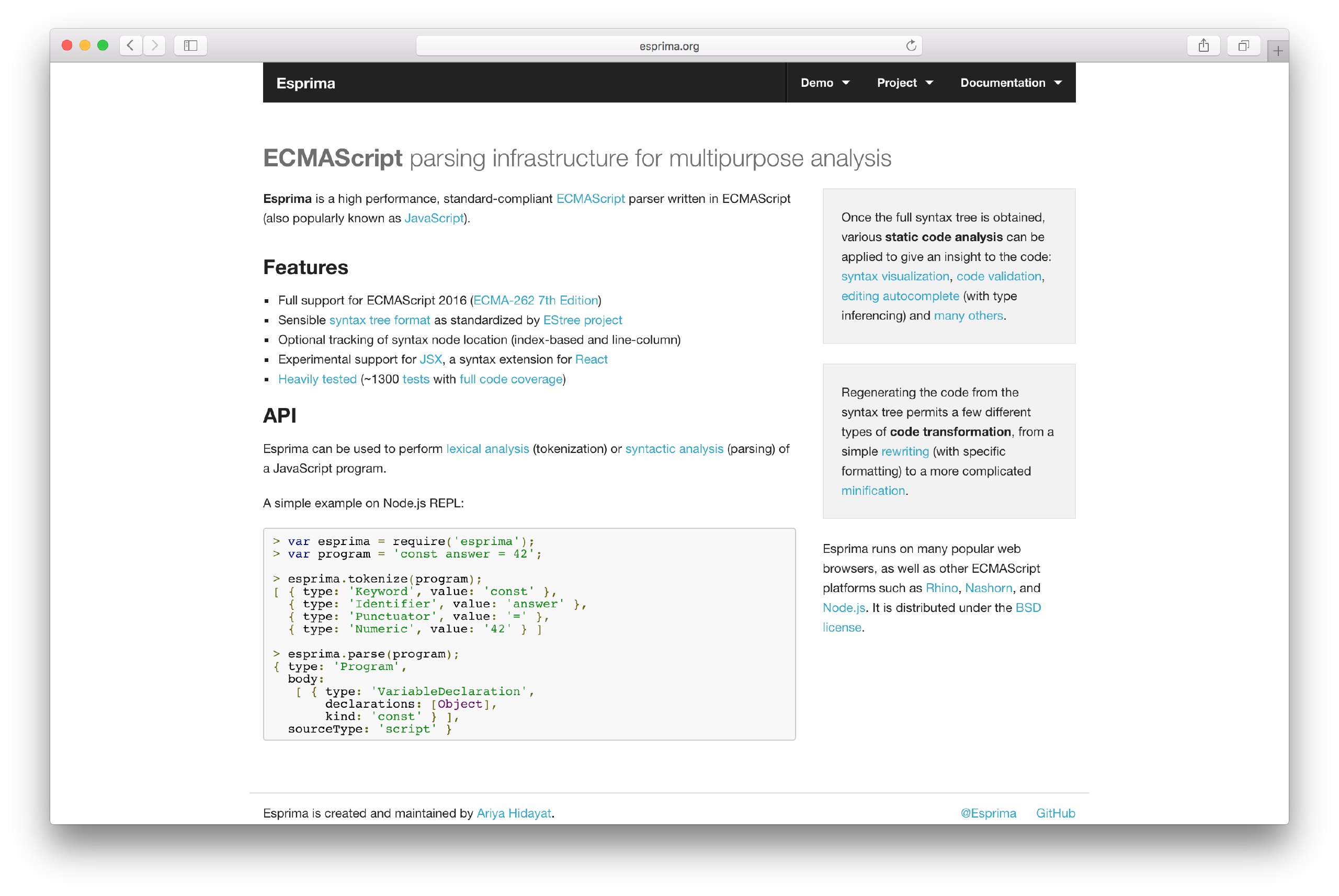Click the API heading
Viewport: 1339px width, 896px height.
(x=280, y=415)
